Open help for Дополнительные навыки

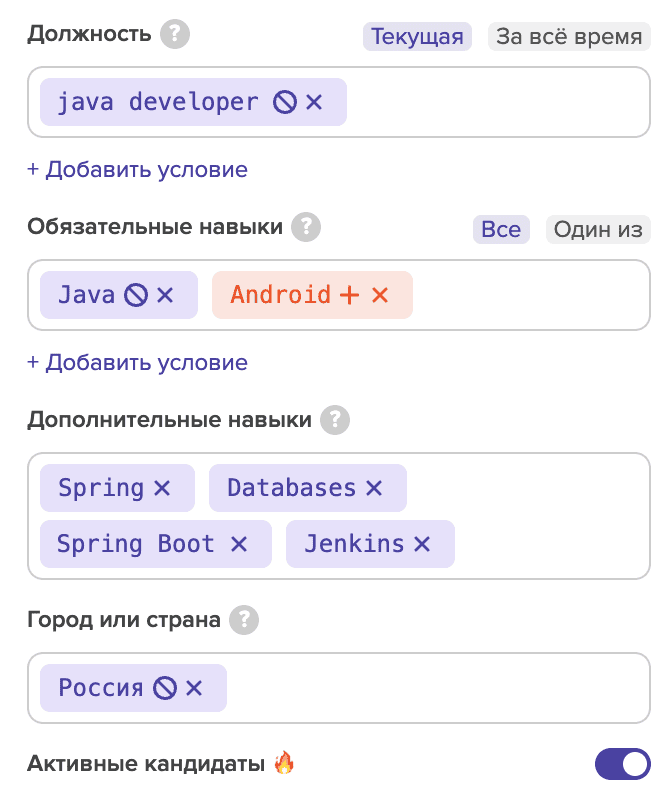click(x=335, y=420)
